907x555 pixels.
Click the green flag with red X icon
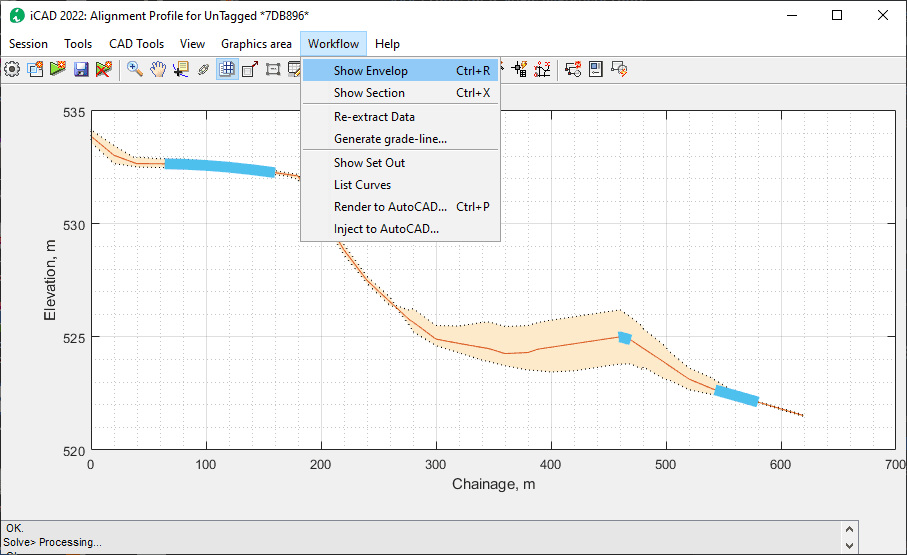tap(102, 69)
